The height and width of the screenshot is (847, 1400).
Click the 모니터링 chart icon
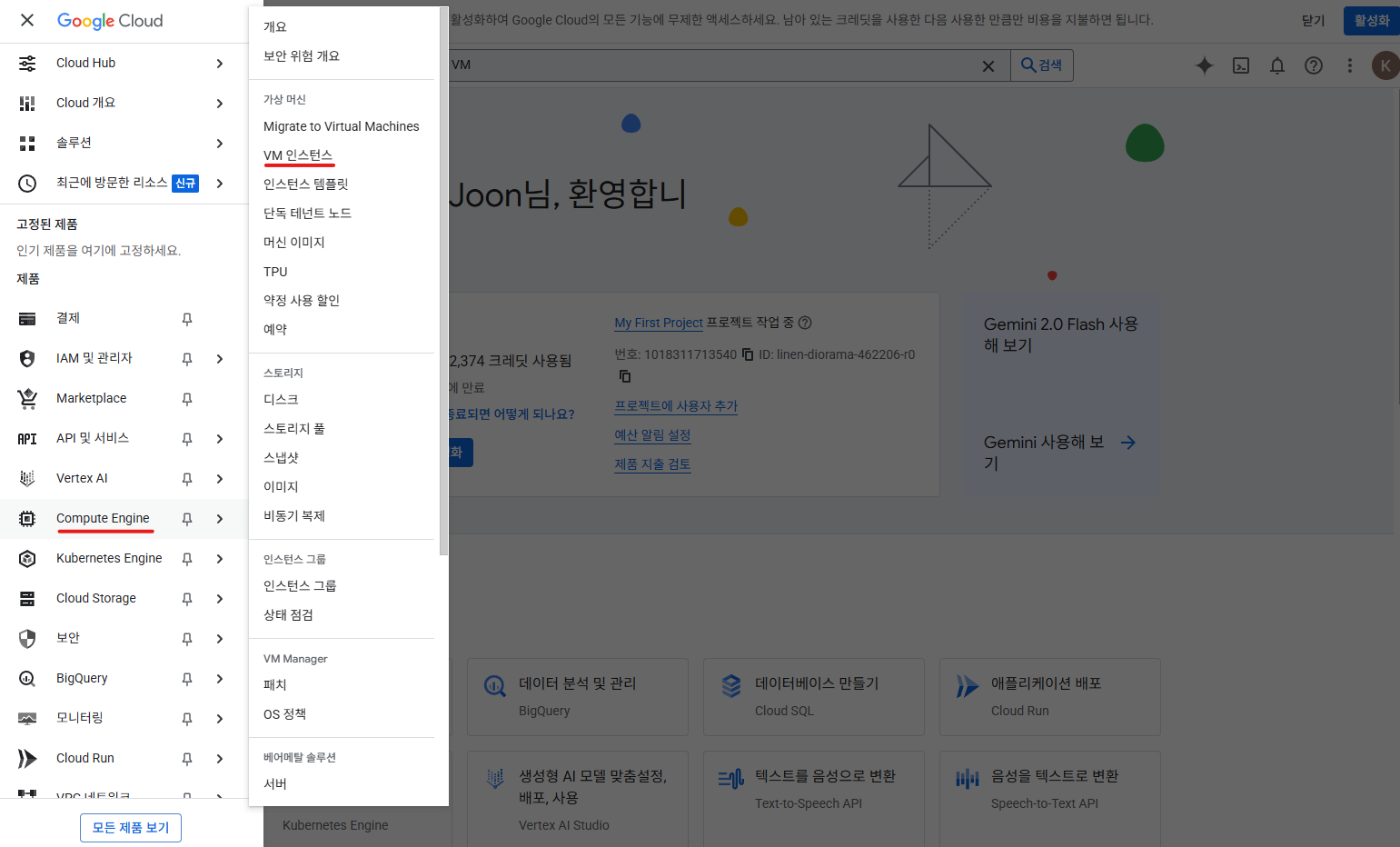(x=27, y=719)
